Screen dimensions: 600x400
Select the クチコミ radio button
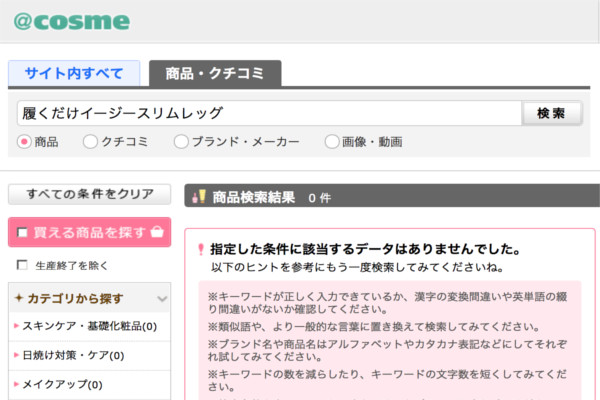pos(90,142)
